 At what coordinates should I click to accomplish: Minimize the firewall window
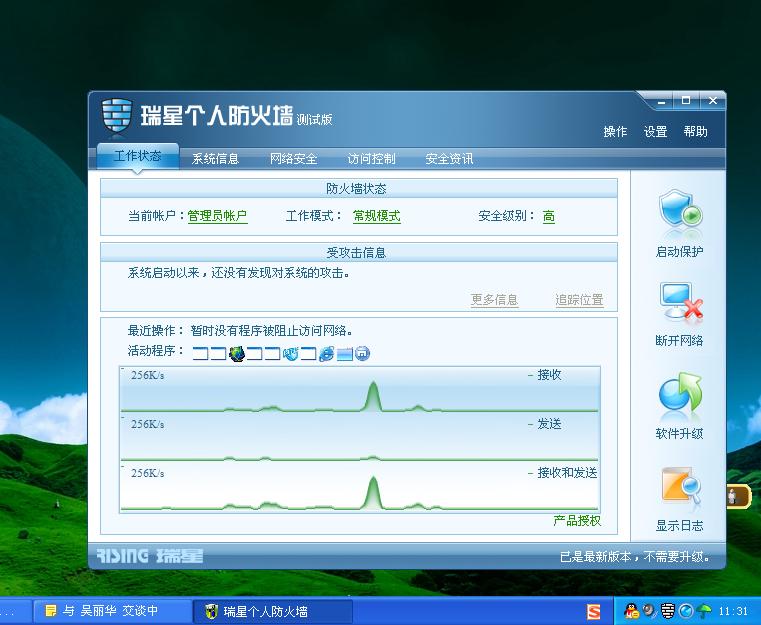tap(662, 101)
